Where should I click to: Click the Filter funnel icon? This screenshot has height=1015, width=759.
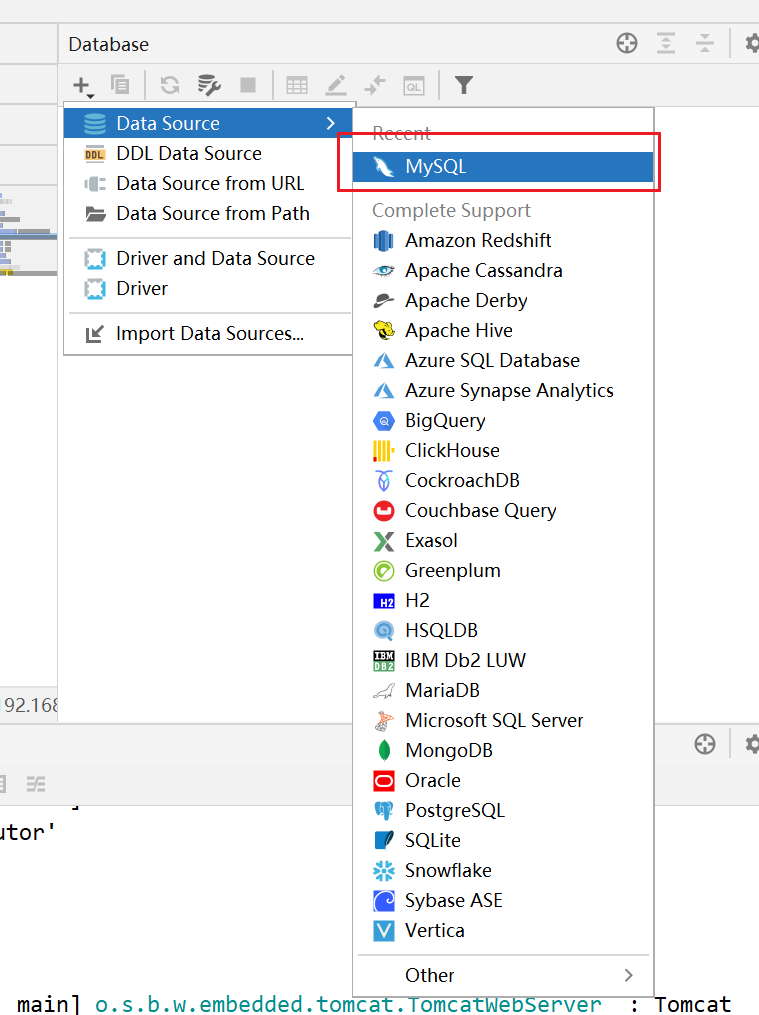464,85
